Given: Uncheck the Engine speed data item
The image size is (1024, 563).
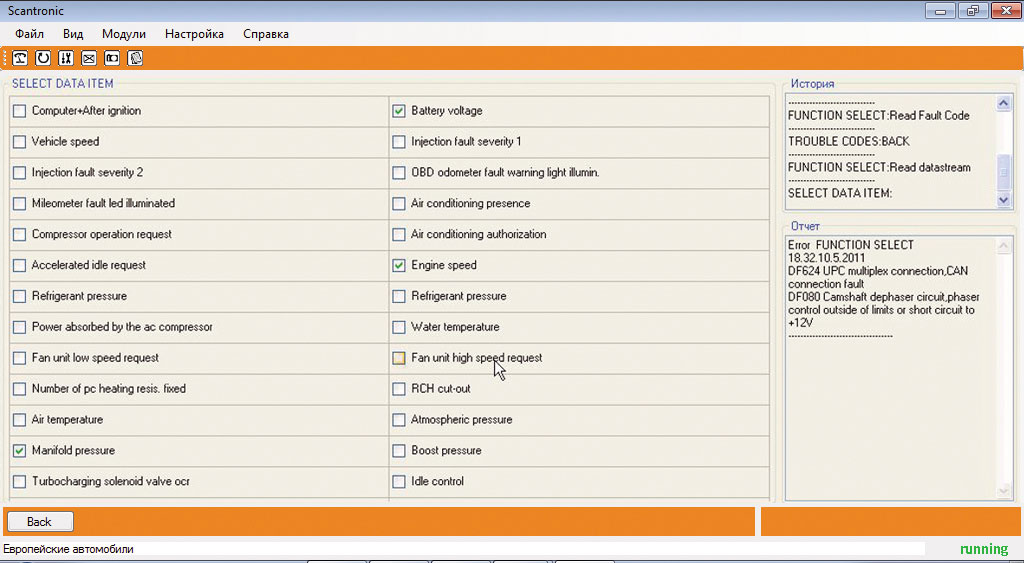Looking at the screenshot, I should pos(399,266).
